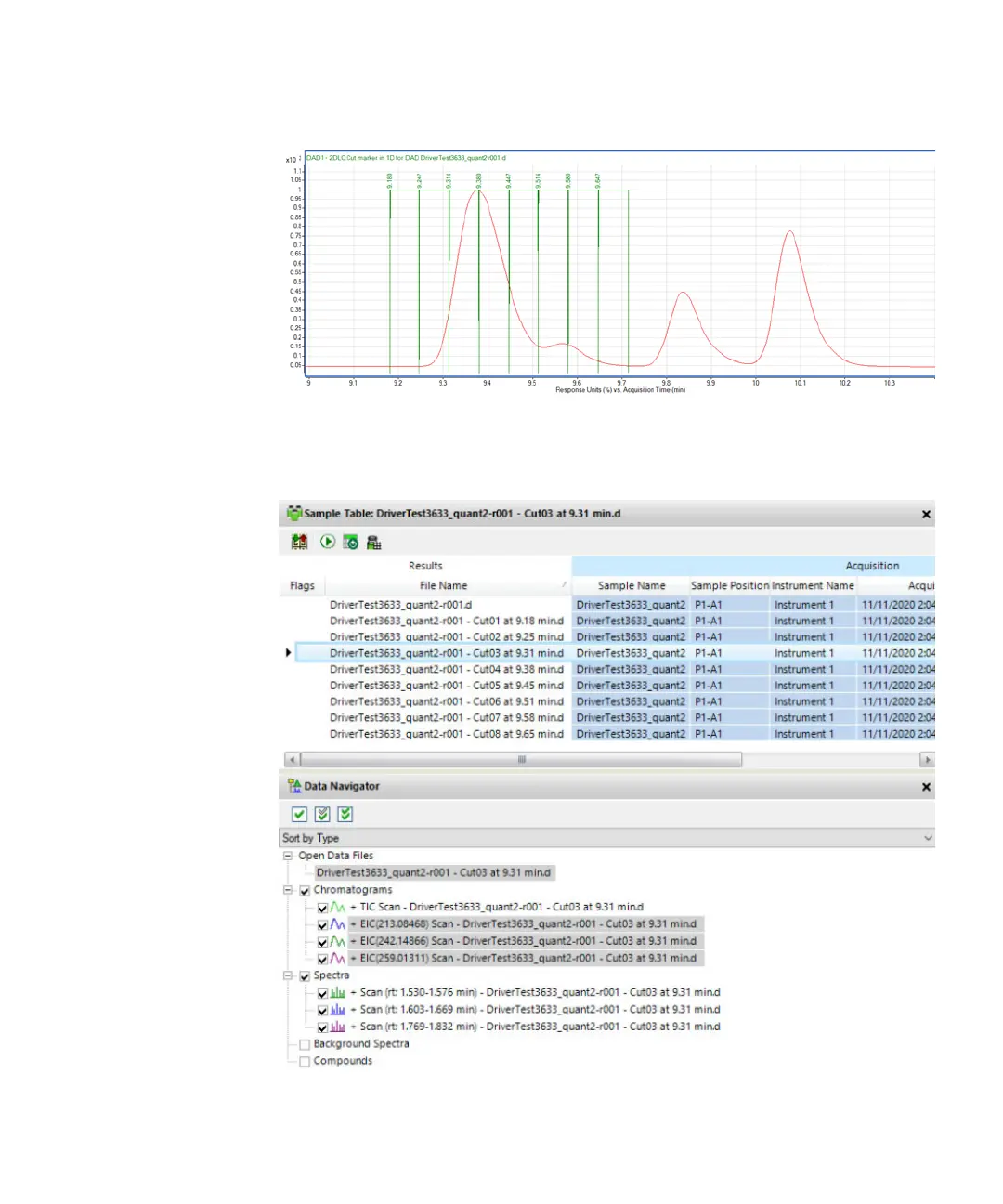The width and height of the screenshot is (1003, 1204).
Task: Click the Instrument Name column header
Action: click(813, 585)
